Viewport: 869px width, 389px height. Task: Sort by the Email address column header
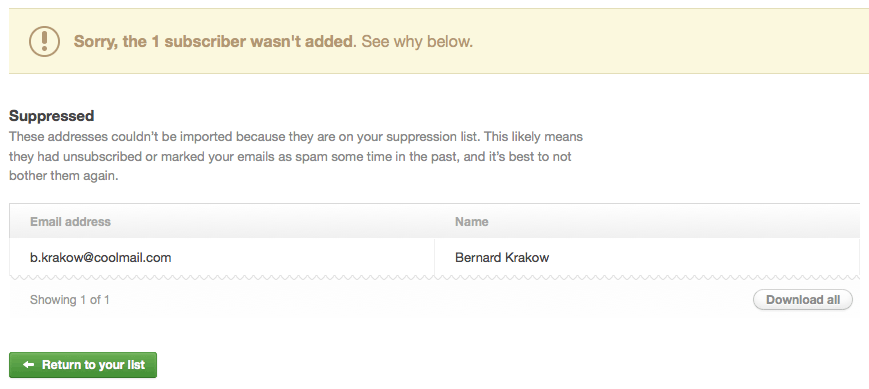click(70, 222)
